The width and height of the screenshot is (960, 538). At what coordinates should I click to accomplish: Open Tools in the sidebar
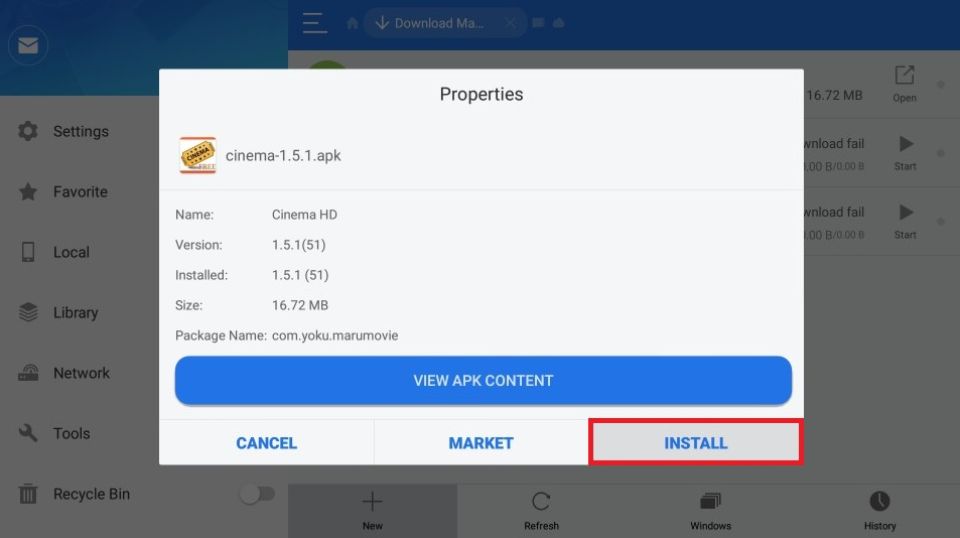click(x=71, y=433)
